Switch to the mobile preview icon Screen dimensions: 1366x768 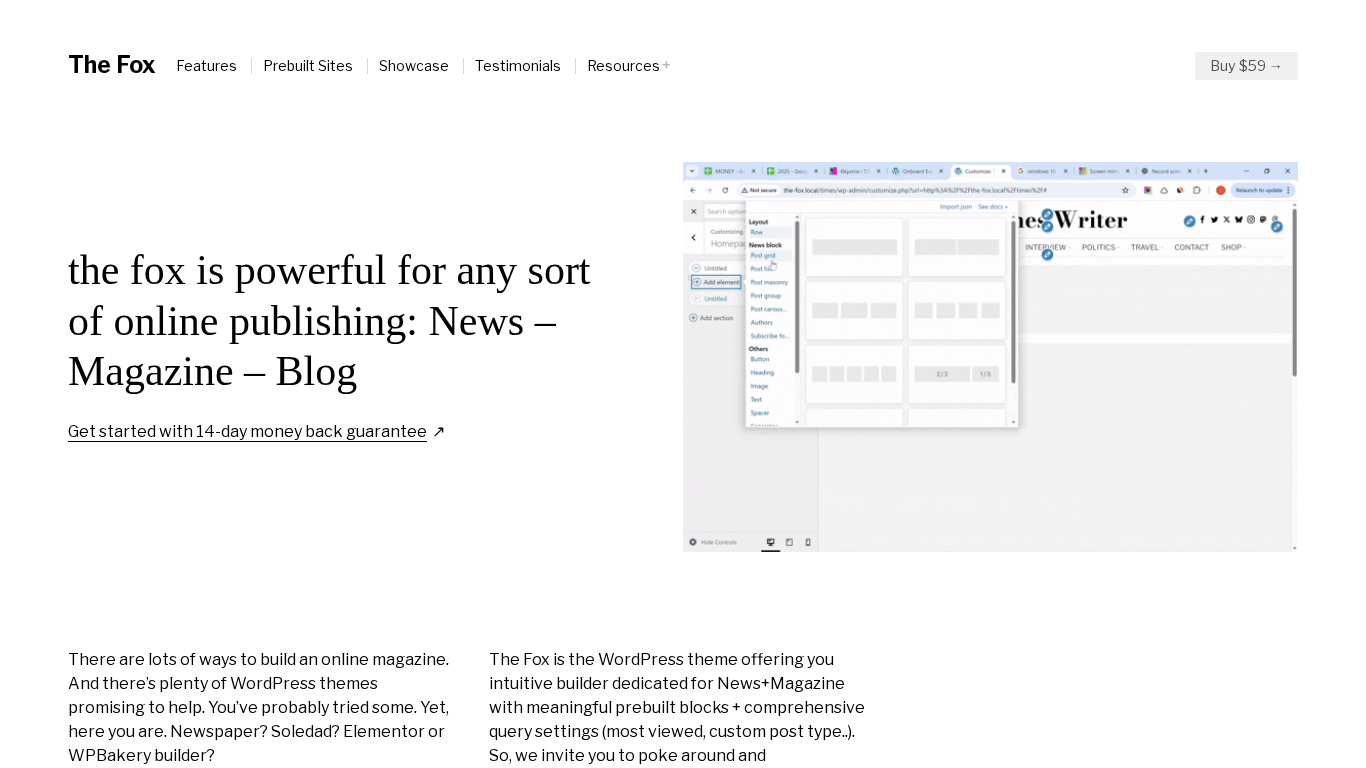(808, 543)
